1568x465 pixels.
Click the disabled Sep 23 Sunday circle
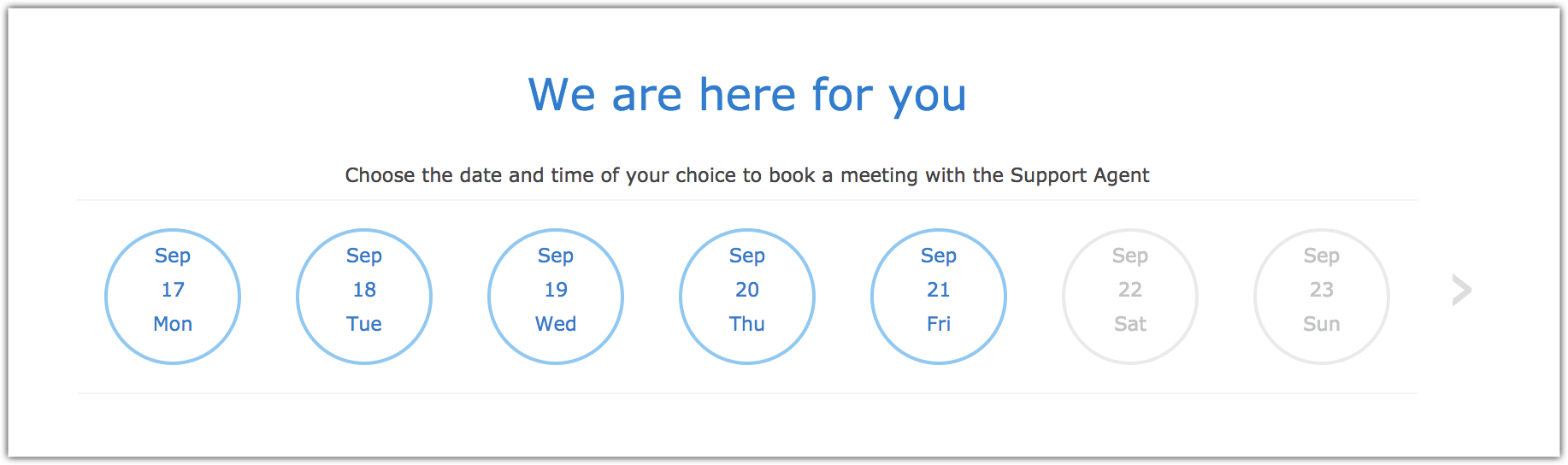click(1322, 297)
